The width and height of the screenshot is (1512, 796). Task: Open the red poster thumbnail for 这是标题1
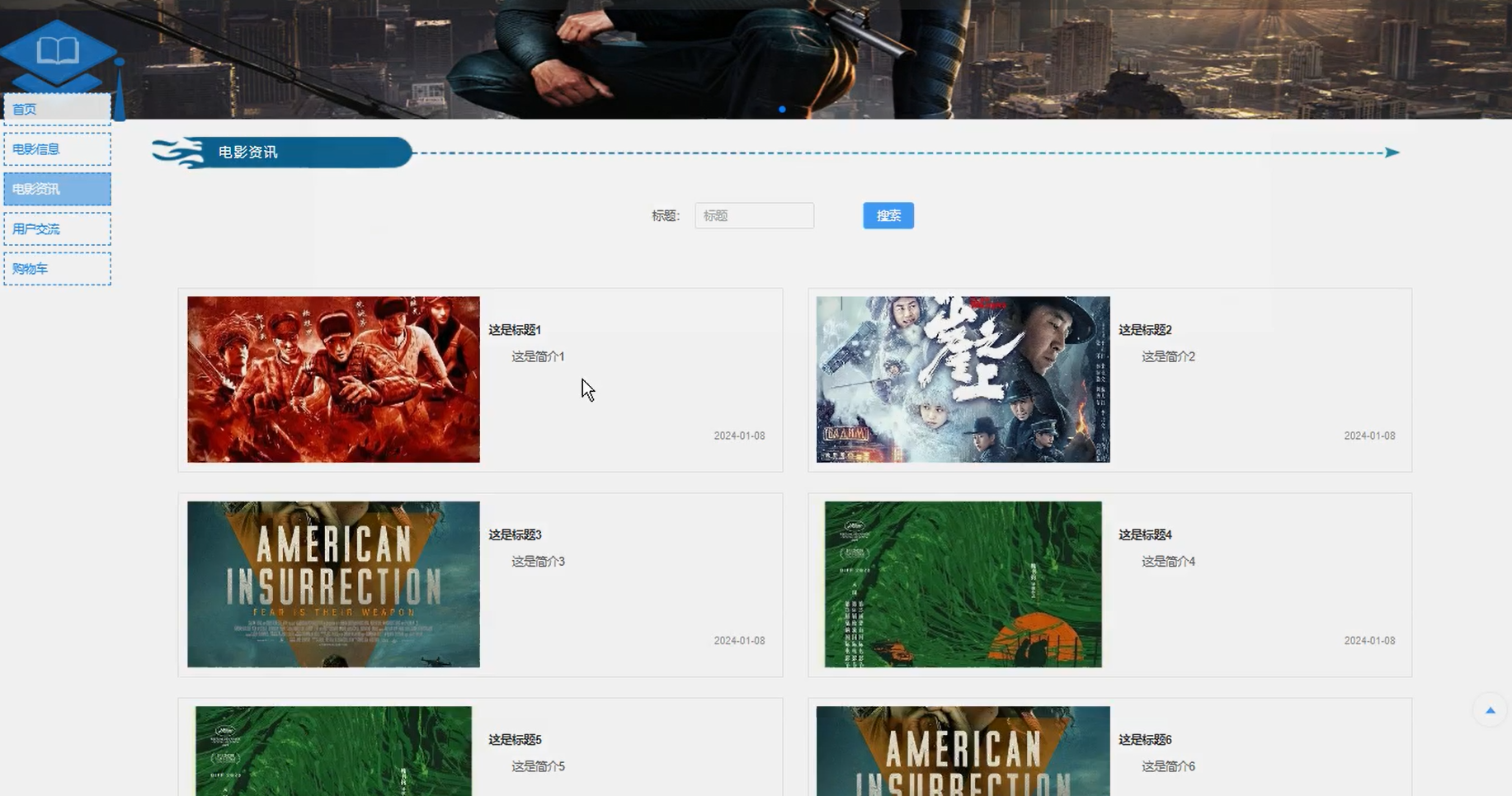333,379
